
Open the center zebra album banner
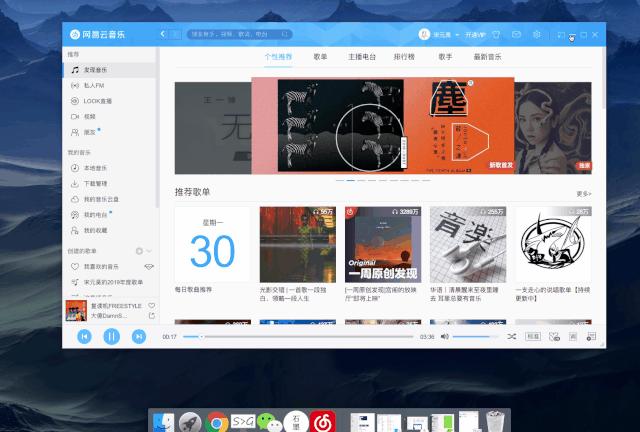[x=383, y=126]
